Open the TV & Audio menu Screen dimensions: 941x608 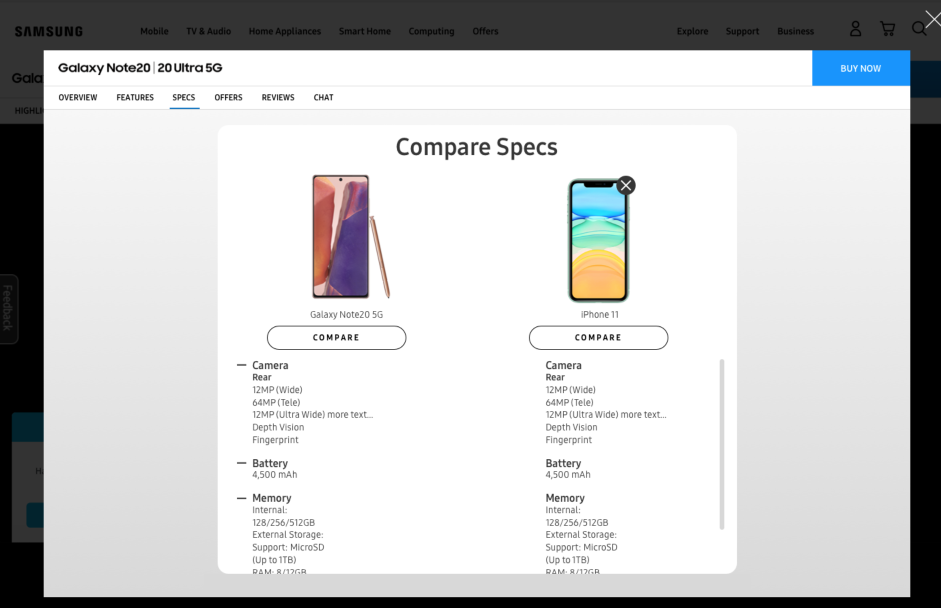[208, 31]
